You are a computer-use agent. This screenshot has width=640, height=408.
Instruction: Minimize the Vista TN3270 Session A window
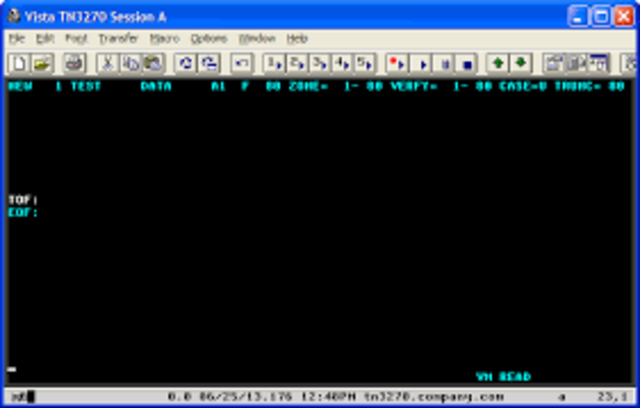pyautogui.click(x=578, y=17)
